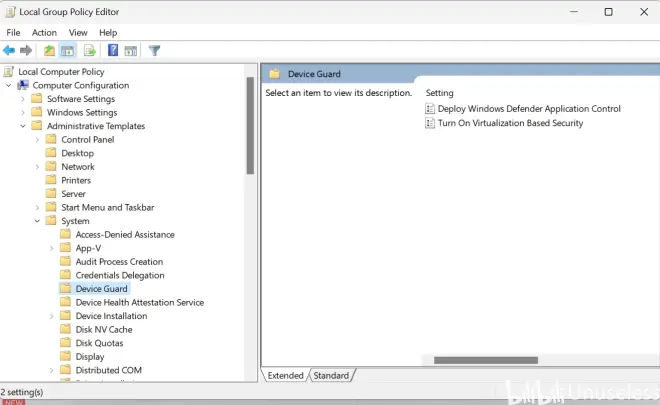Viewport: 660px width, 405px height.
Task: Open Help via blue question mark icon
Action: (113, 51)
